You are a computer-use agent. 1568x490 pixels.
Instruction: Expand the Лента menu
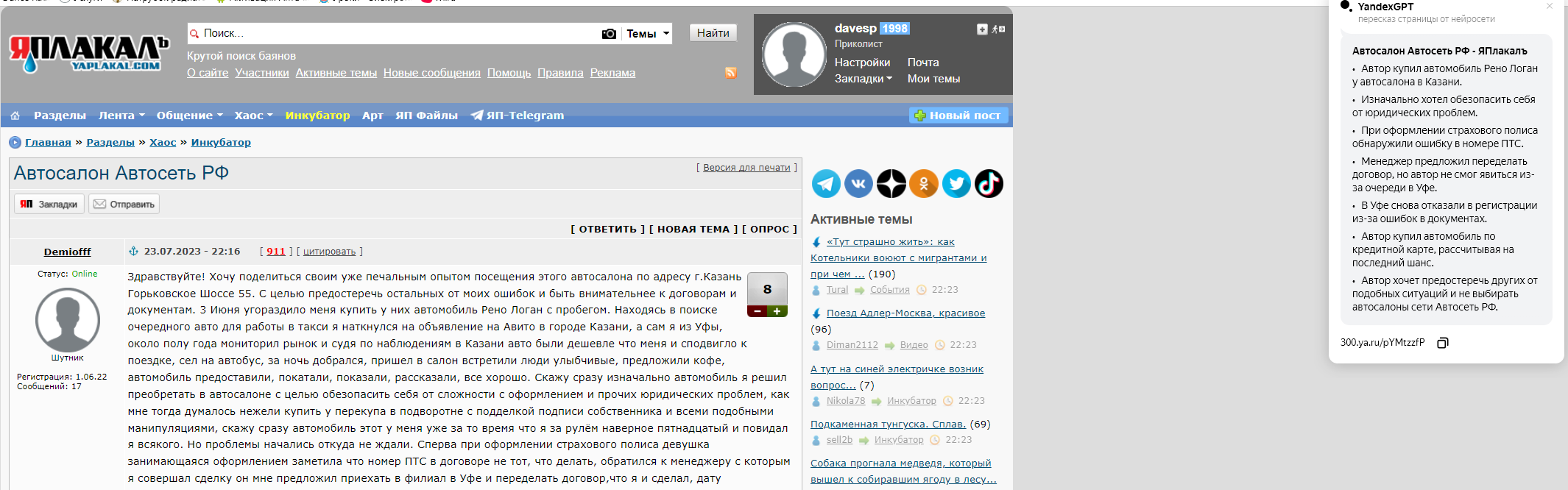click(x=121, y=116)
